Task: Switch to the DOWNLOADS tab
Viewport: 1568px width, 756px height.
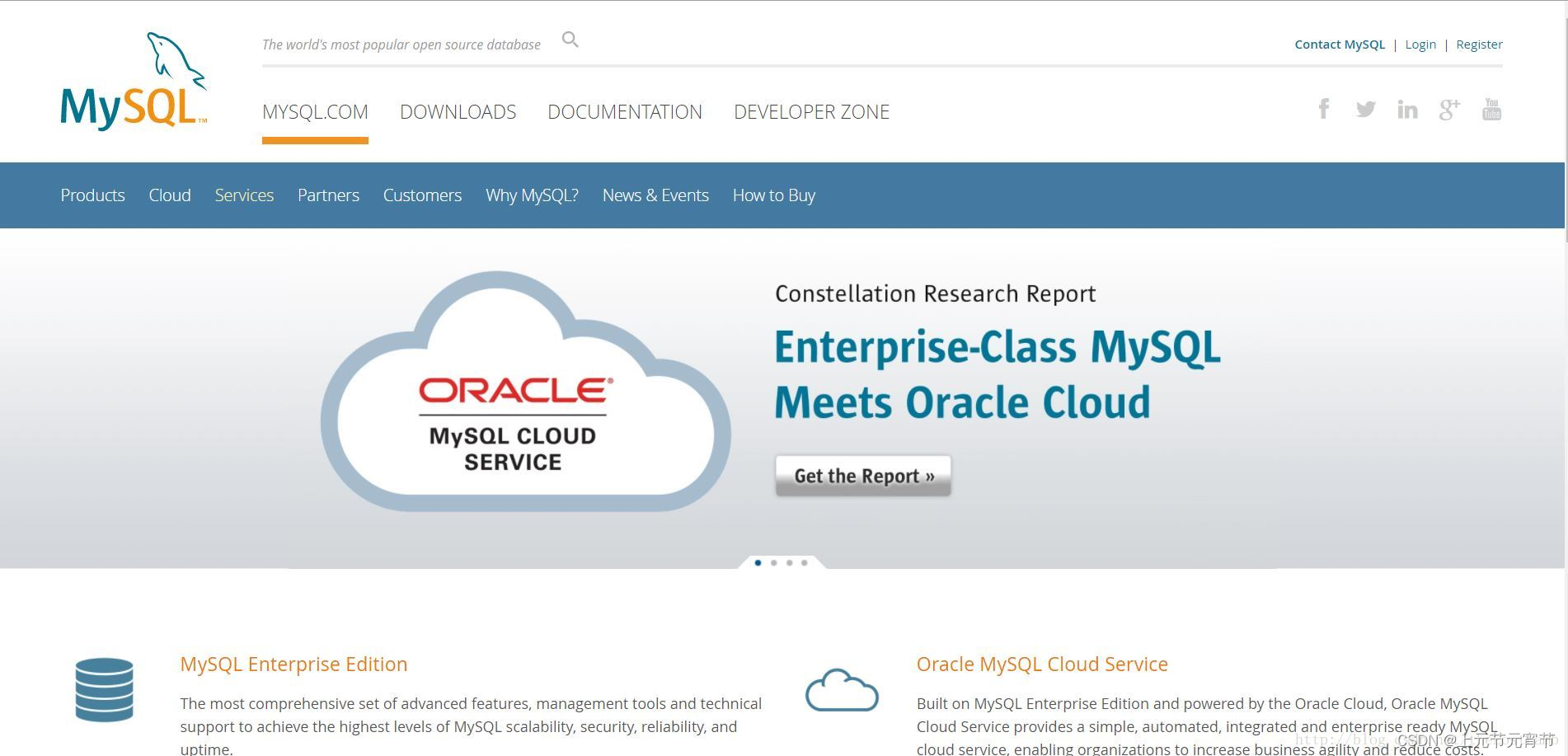Action: pyautogui.click(x=458, y=111)
